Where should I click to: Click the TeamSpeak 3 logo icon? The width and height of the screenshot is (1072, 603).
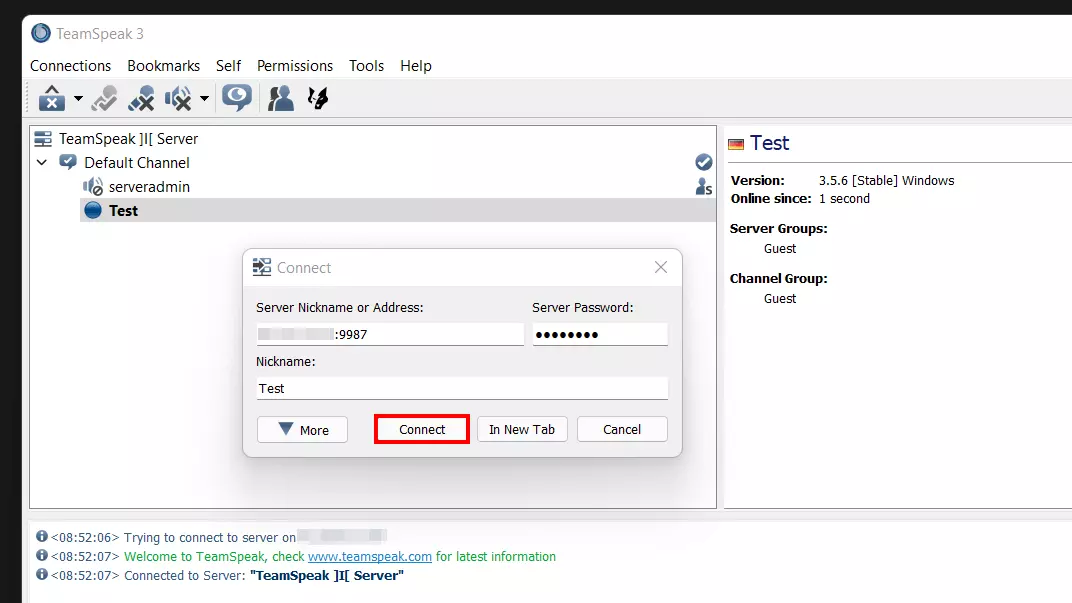coord(41,33)
